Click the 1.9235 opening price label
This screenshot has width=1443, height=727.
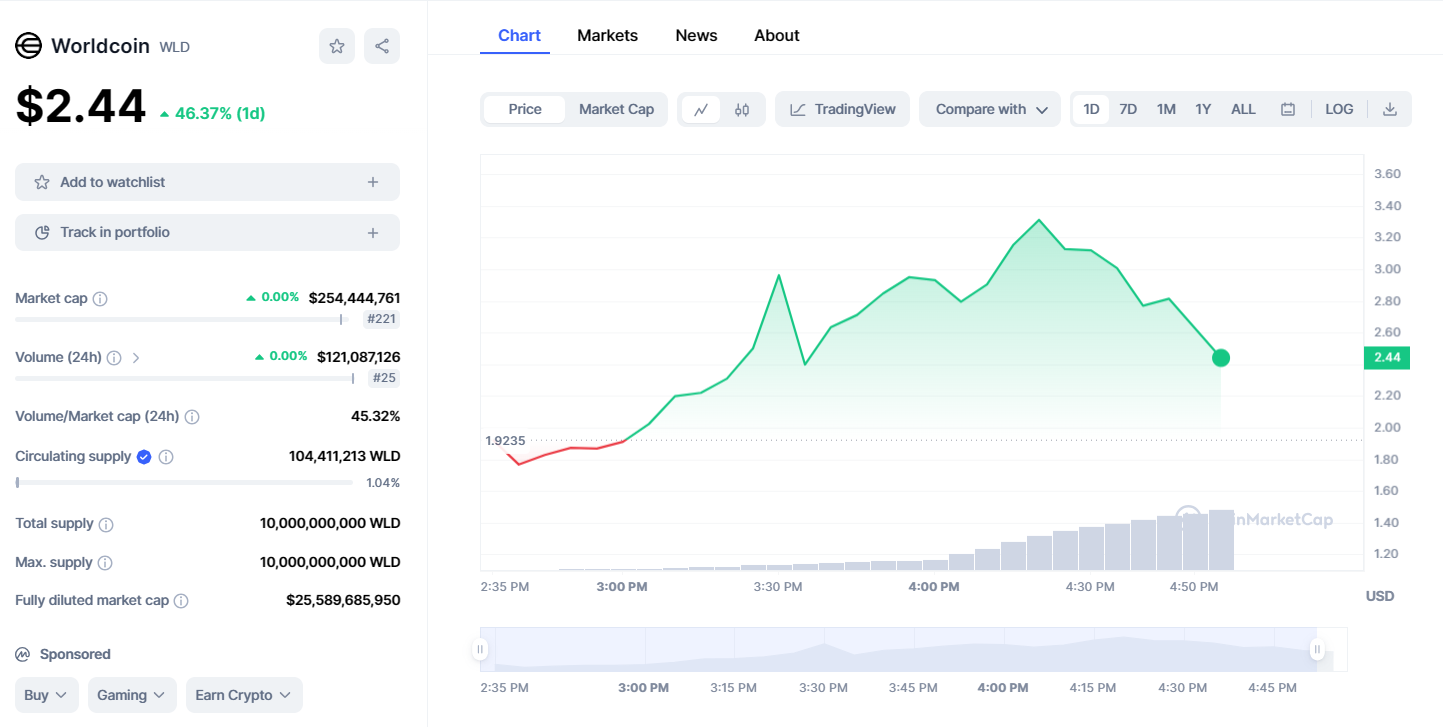pos(505,441)
